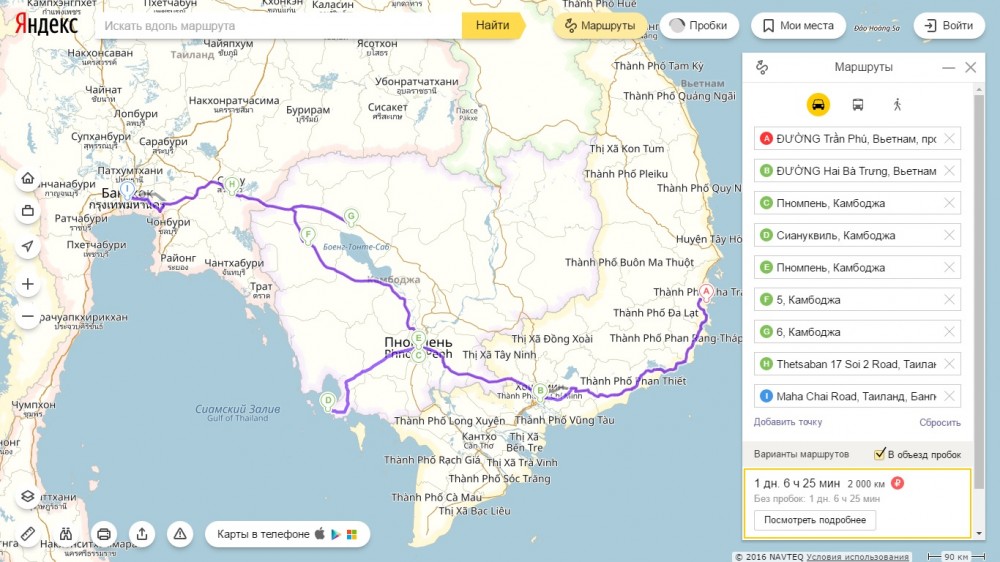
Task: Click map marker G on the map
Action: point(351,216)
